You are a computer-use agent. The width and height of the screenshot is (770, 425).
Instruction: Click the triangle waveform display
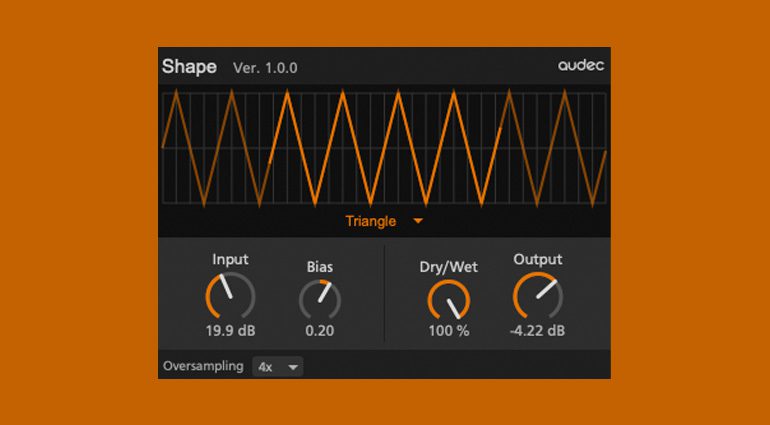click(x=384, y=148)
